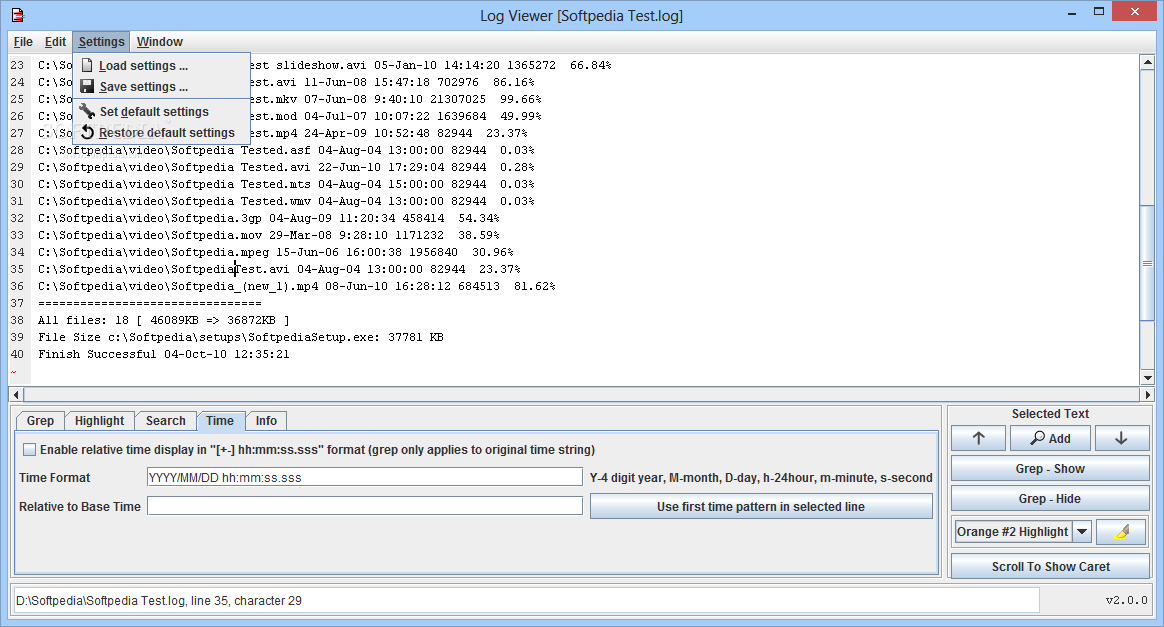The width and height of the screenshot is (1164, 627).
Task: Click log line 29 Softpedia Tested.avi entry
Action: [286, 167]
